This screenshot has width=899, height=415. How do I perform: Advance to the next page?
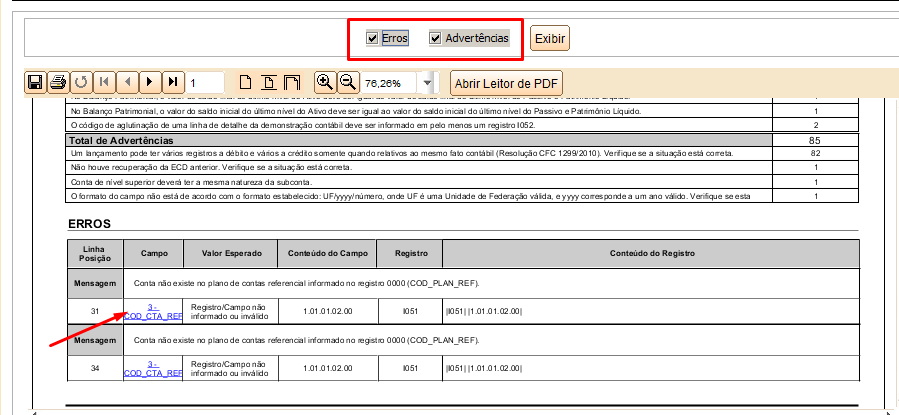(150, 82)
